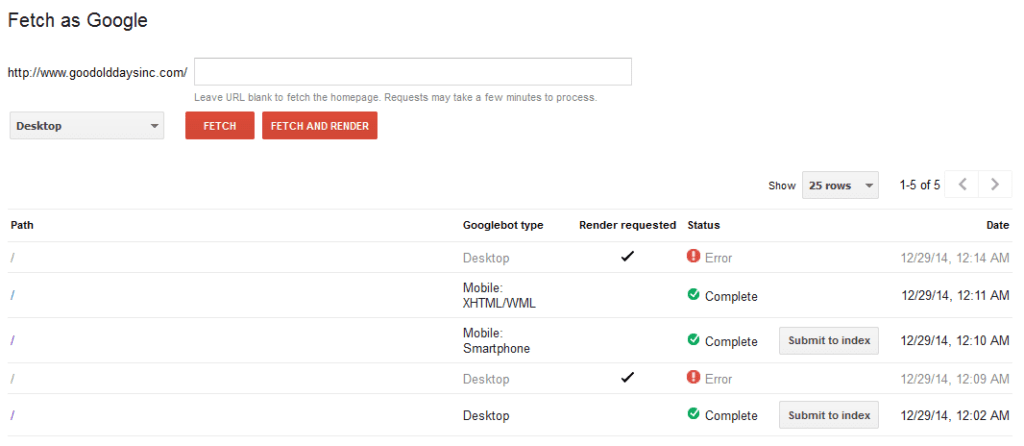1024x446 pixels.
Task: Click the green complete icon for 12:02 AM fetch
Action: click(694, 414)
